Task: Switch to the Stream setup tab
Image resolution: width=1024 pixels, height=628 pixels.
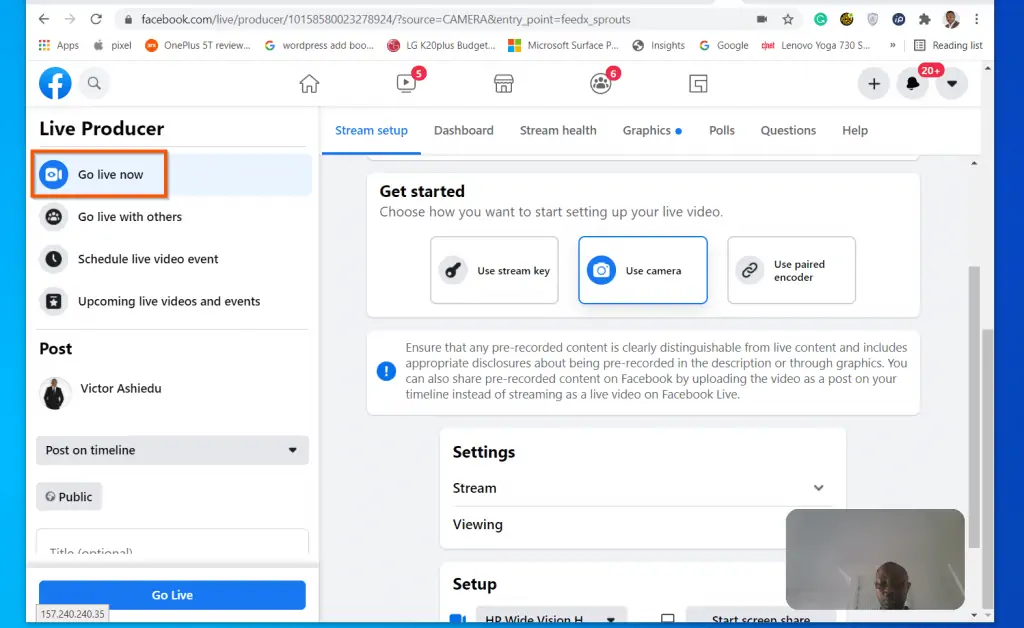Action: (372, 131)
